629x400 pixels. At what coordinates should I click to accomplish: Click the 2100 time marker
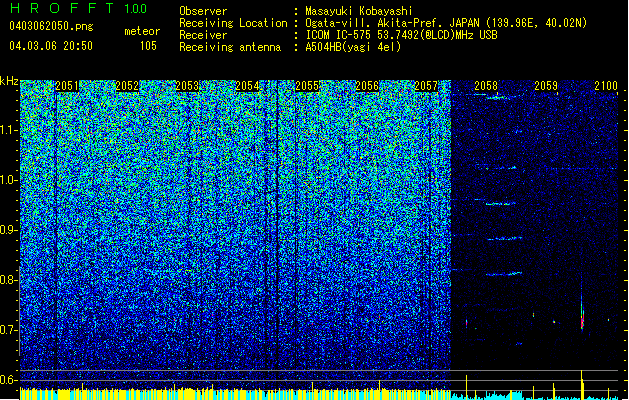point(606,86)
